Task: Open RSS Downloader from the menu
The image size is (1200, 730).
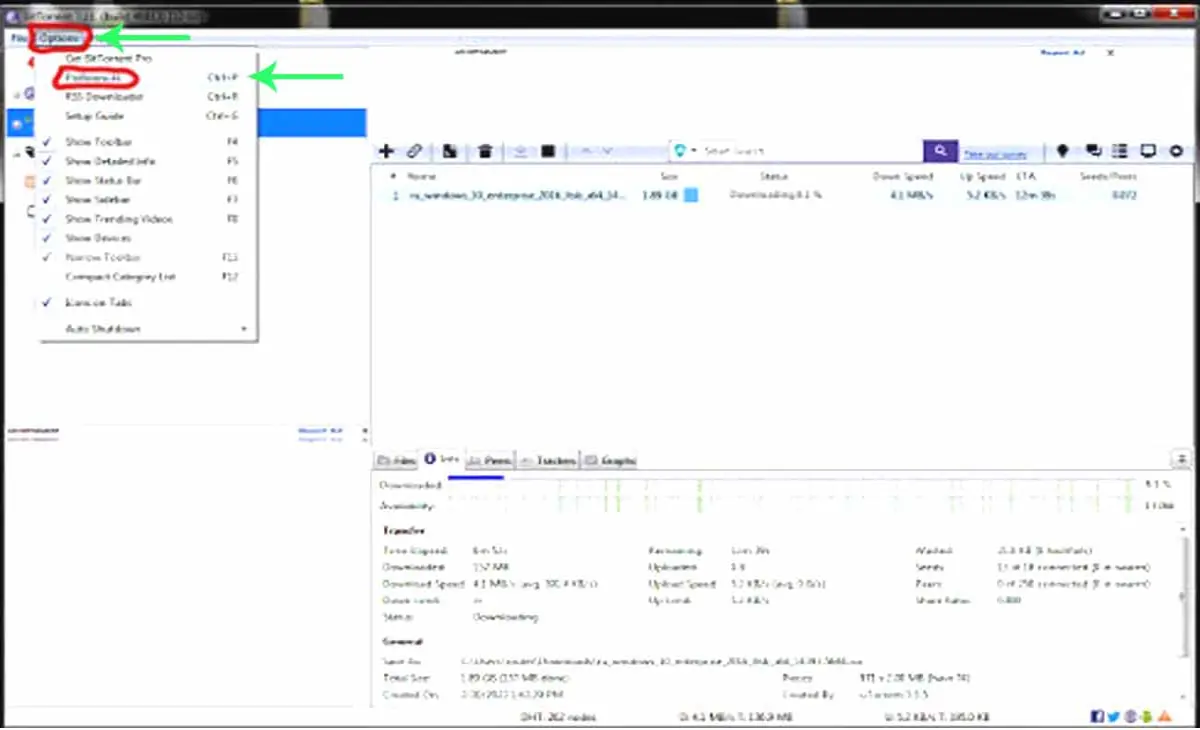Action: (147, 97)
